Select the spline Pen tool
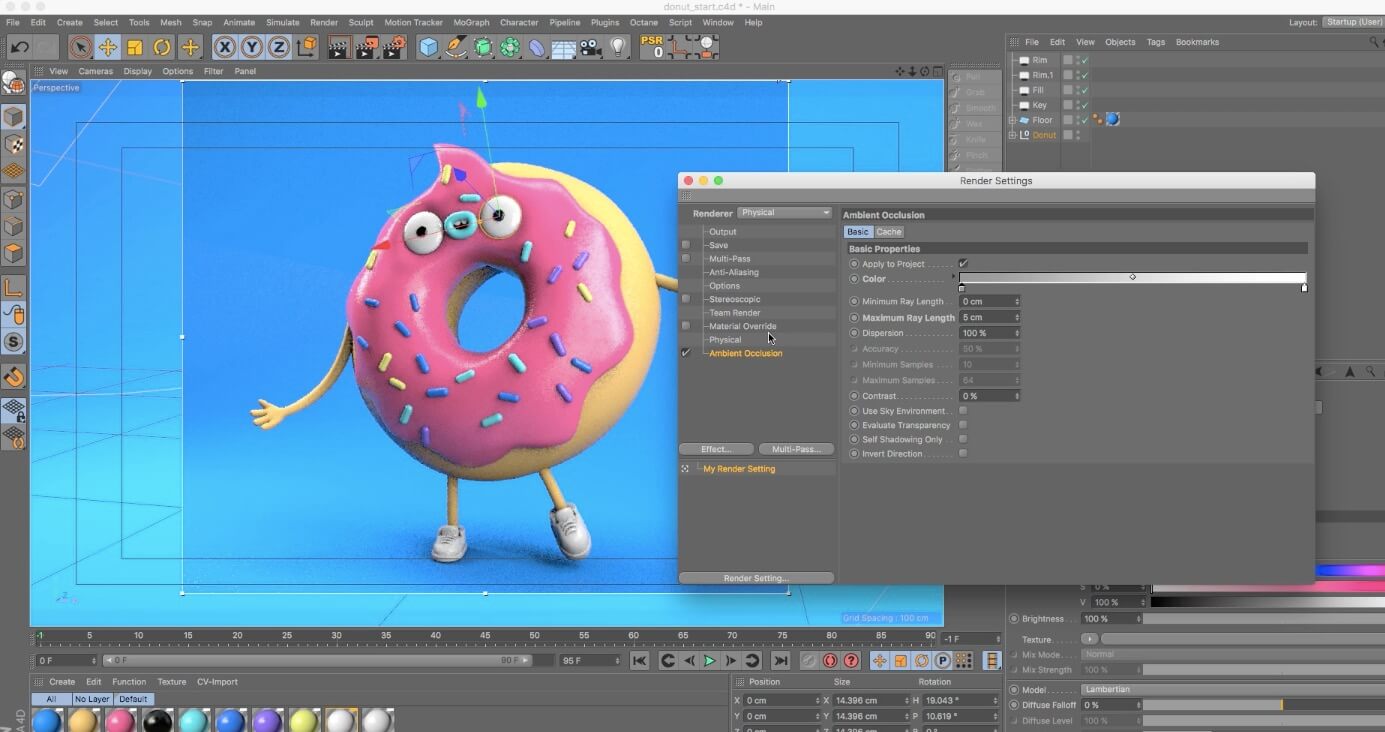 pyautogui.click(x=456, y=47)
